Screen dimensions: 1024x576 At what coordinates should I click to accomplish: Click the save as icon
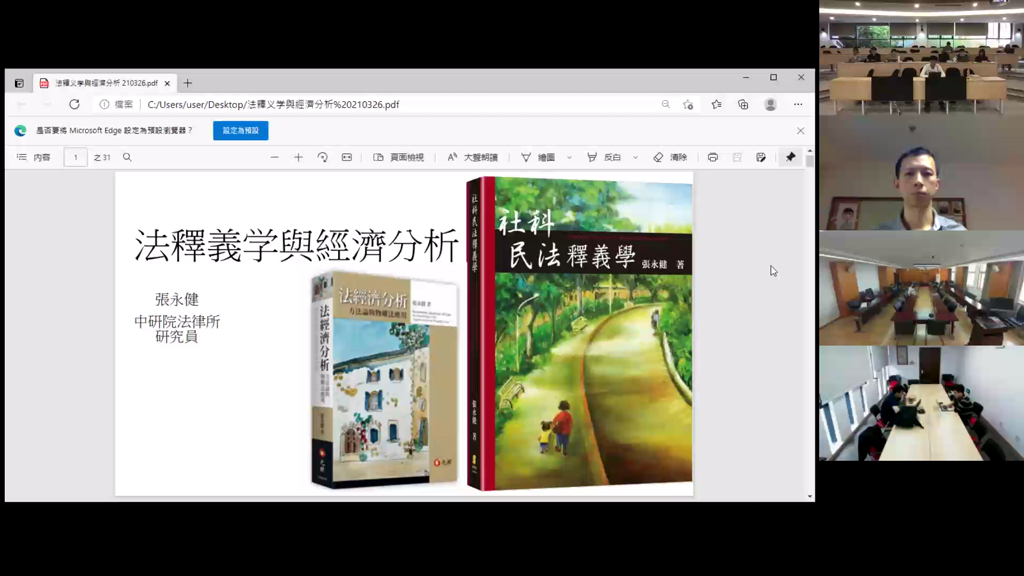tap(761, 157)
